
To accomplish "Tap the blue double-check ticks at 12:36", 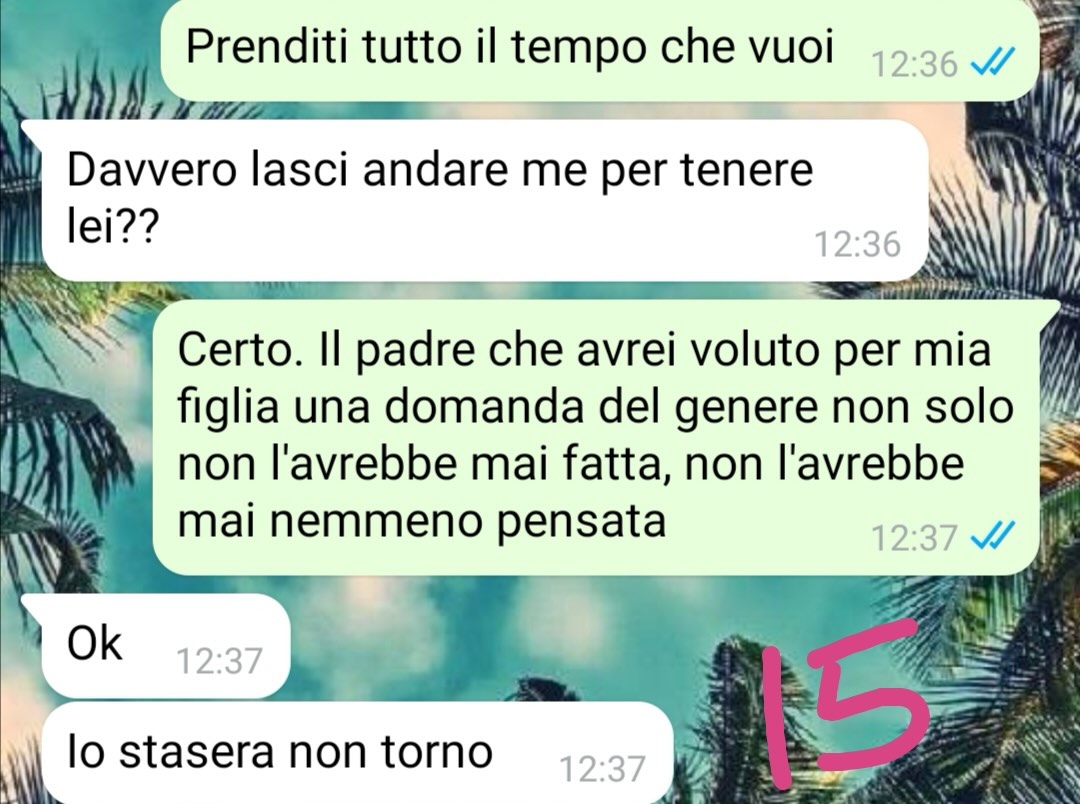I will click(991, 63).
